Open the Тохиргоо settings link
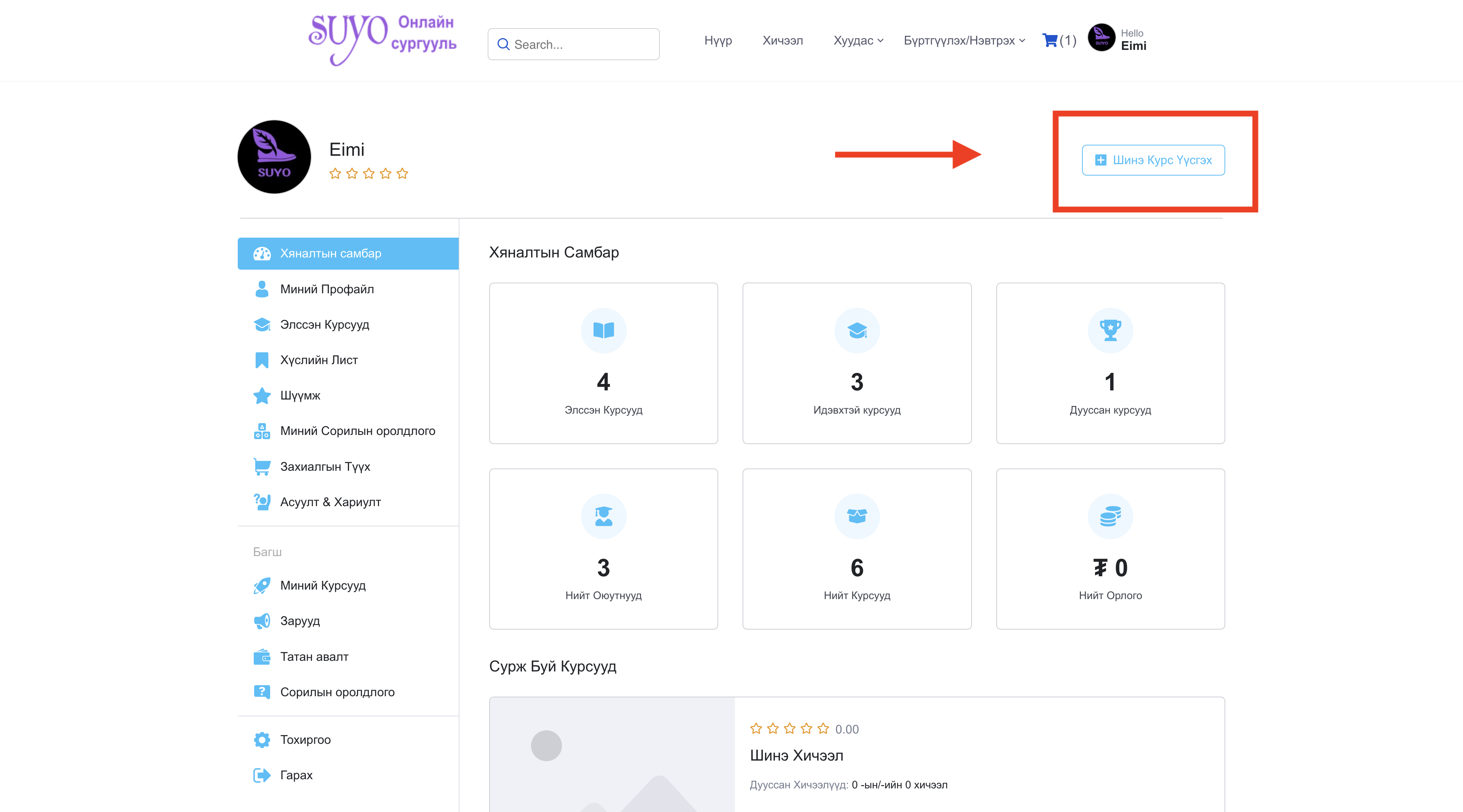The image size is (1463, 812). [347, 740]
